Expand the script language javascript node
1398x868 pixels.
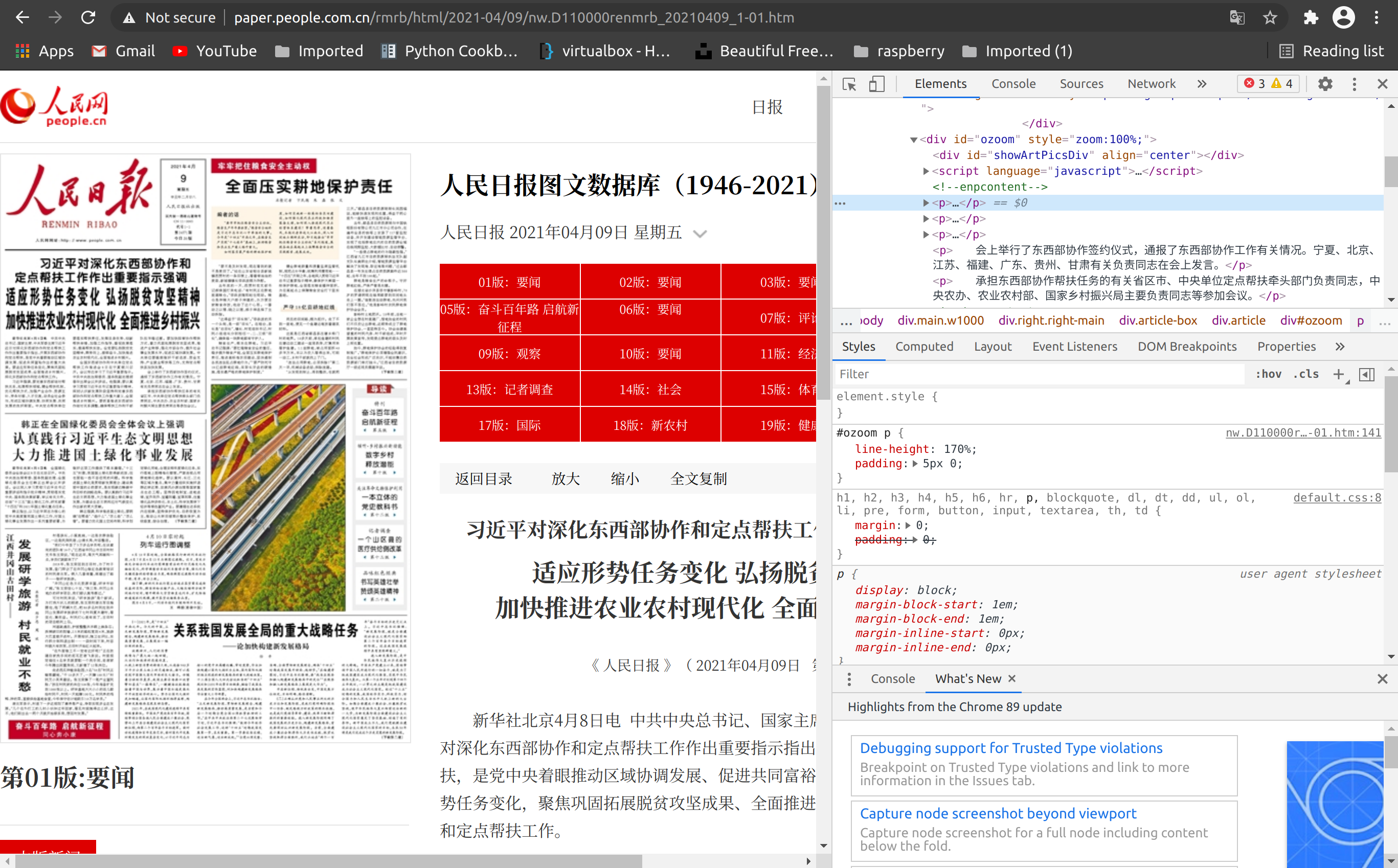[x=926, y=171]
